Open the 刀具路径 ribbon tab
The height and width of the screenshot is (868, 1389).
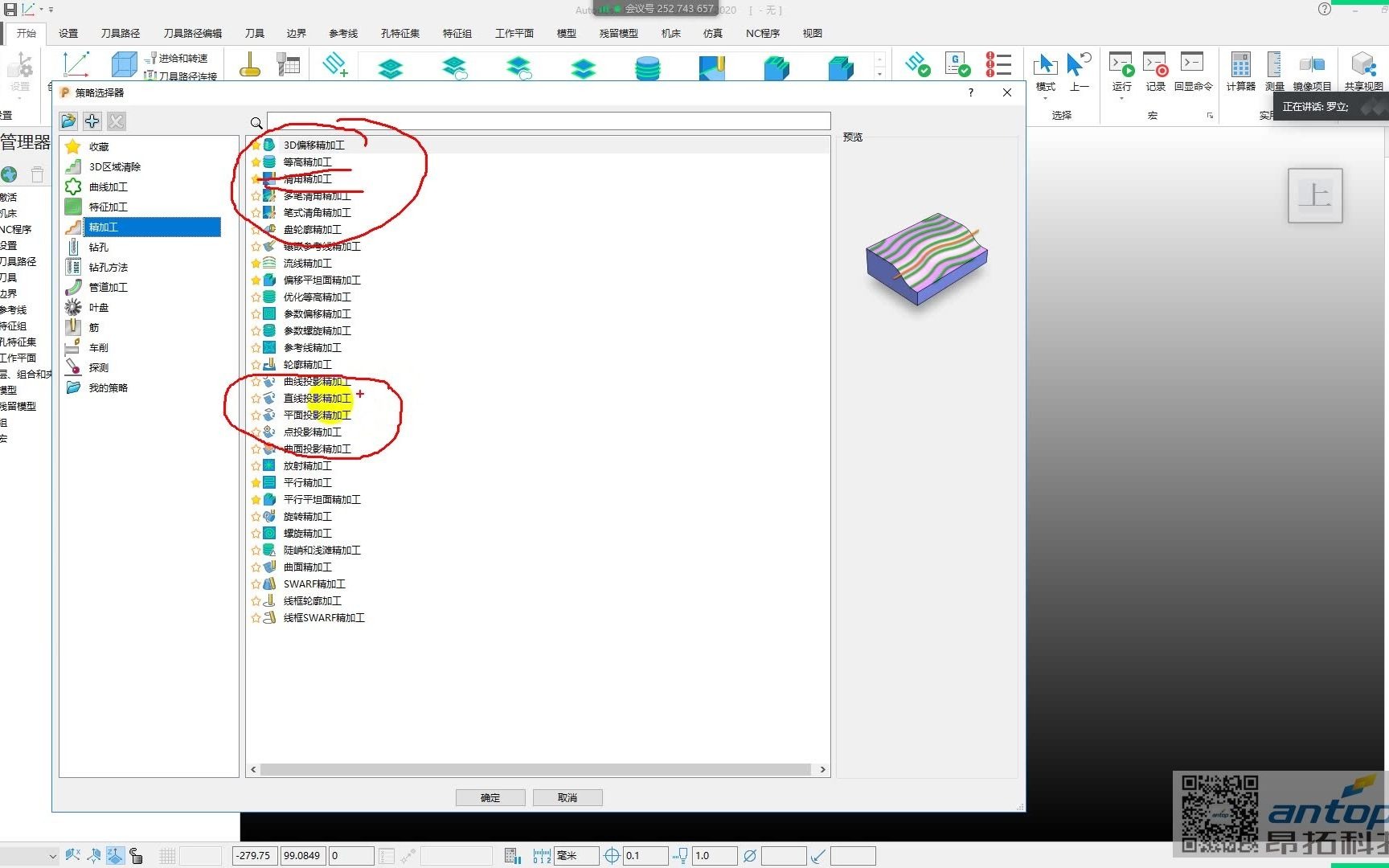[121, 33]
